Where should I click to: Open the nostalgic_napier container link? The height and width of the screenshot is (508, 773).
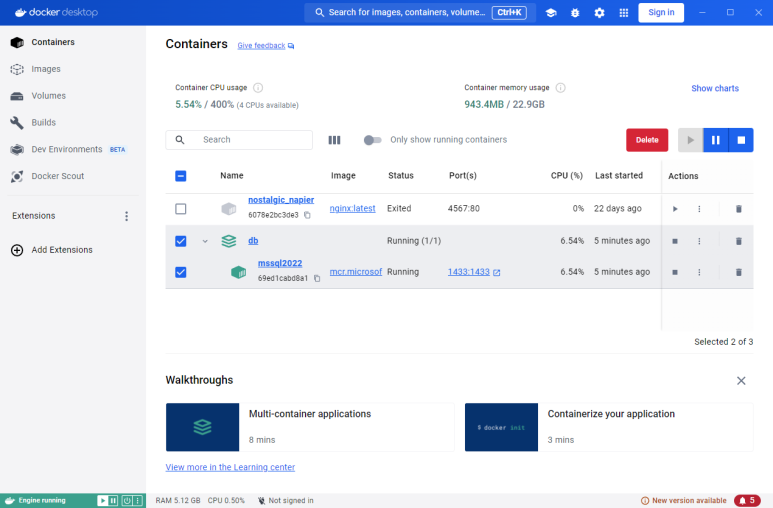tap(281, 200)
